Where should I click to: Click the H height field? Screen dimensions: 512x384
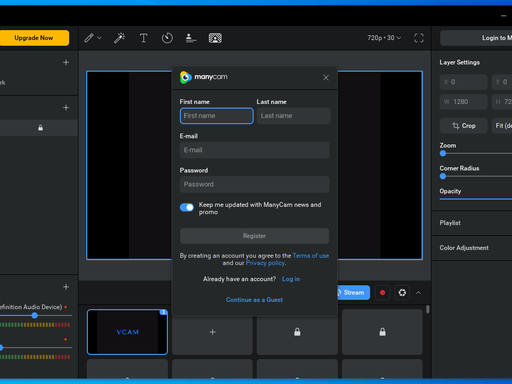[x=502, y=102]
